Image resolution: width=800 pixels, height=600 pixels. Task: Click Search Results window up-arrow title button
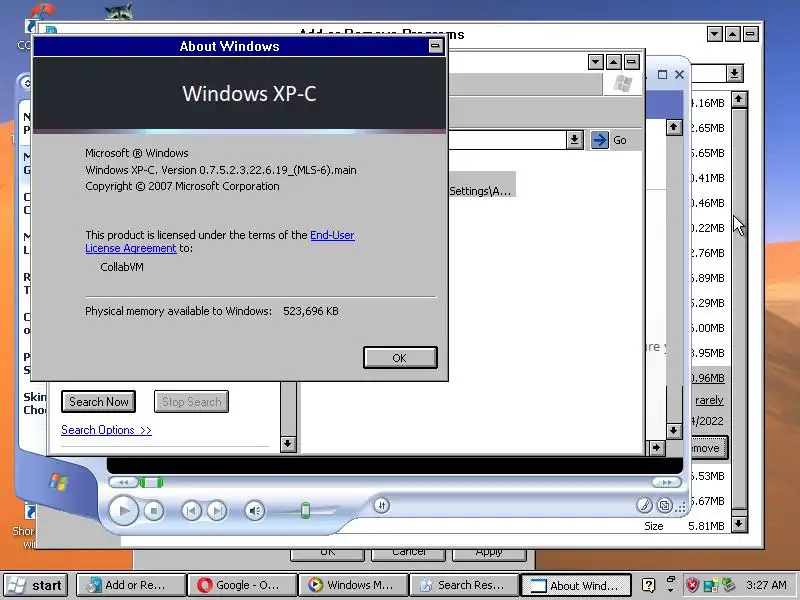pos(613,62)
